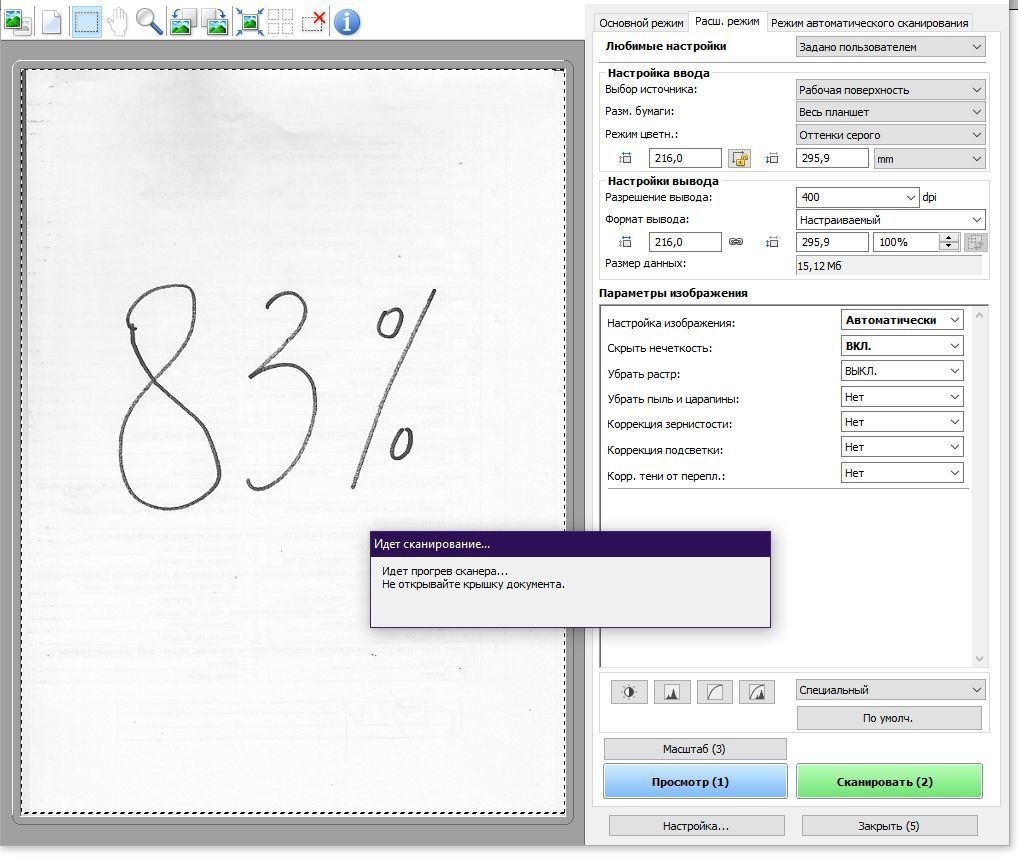Toggle the input size aspect lock icon
The width and height of the screenshot is (1018, 858).
click(739, 158)
